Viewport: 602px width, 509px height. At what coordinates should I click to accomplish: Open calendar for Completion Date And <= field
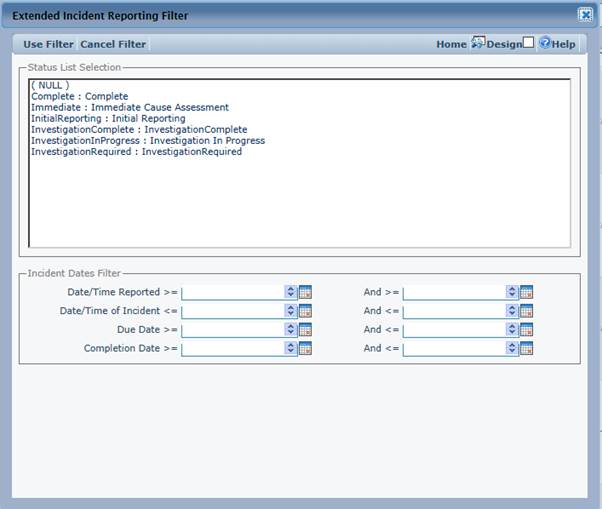coord(527,348)
